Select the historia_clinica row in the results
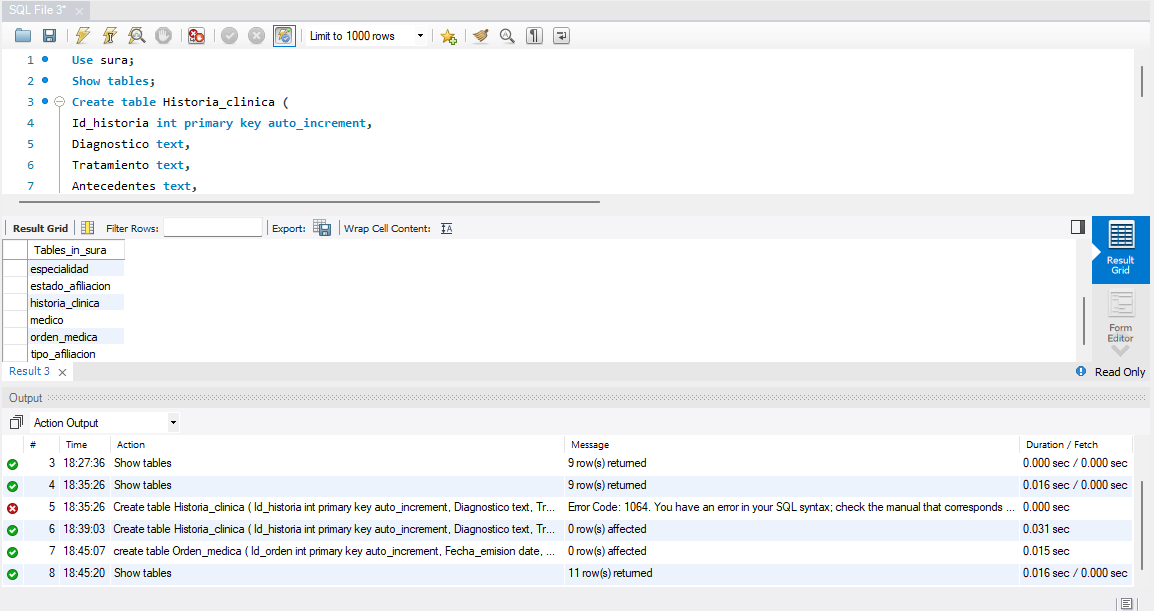Image resolution: width=1154 pixels, height=611 pixels. (65, 303)
